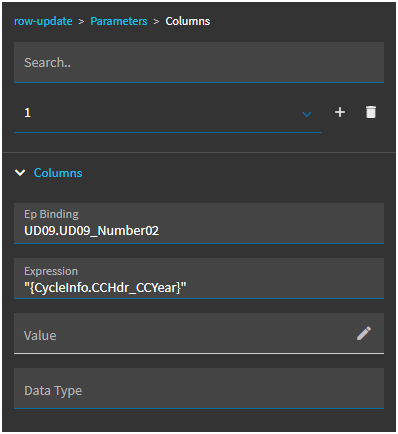Click the UD09.UD09_Number02 binding value
Screen dimensions: 398x434
[91, 231]
